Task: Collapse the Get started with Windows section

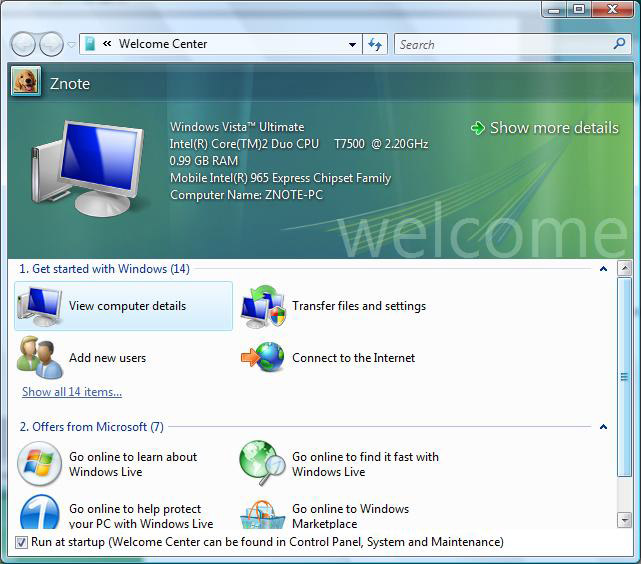Action: 603,269
